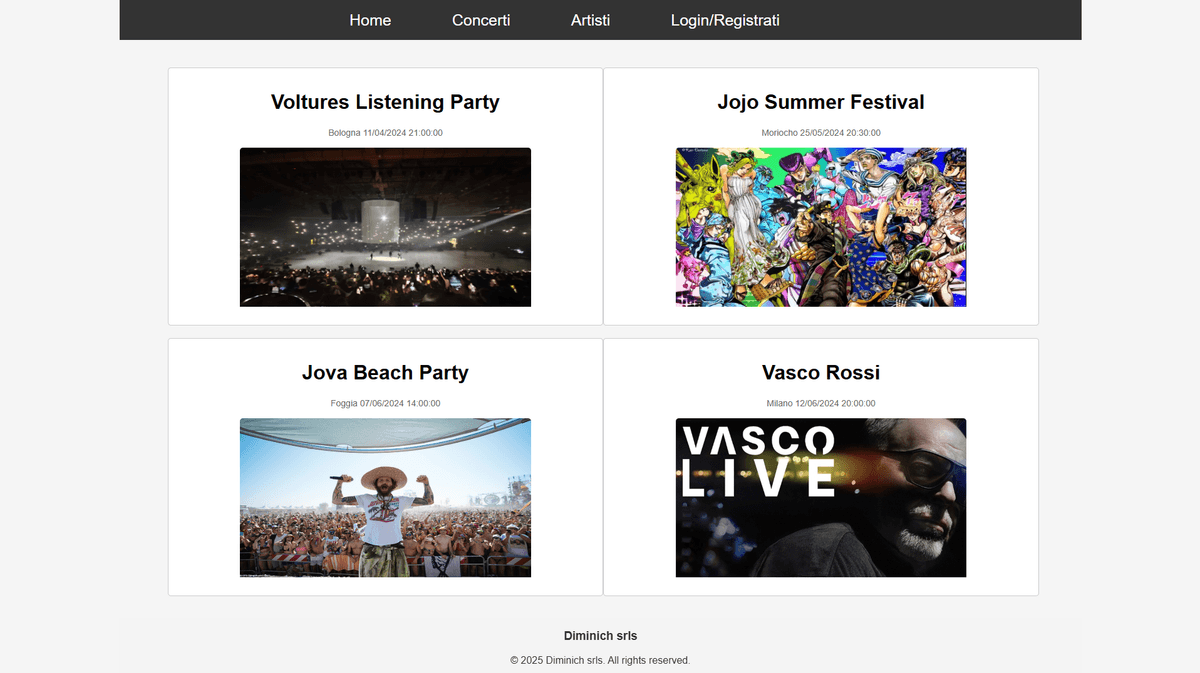Click the 2025 copyright notice in footer
Screen dimensions: 1200x673
600,660
